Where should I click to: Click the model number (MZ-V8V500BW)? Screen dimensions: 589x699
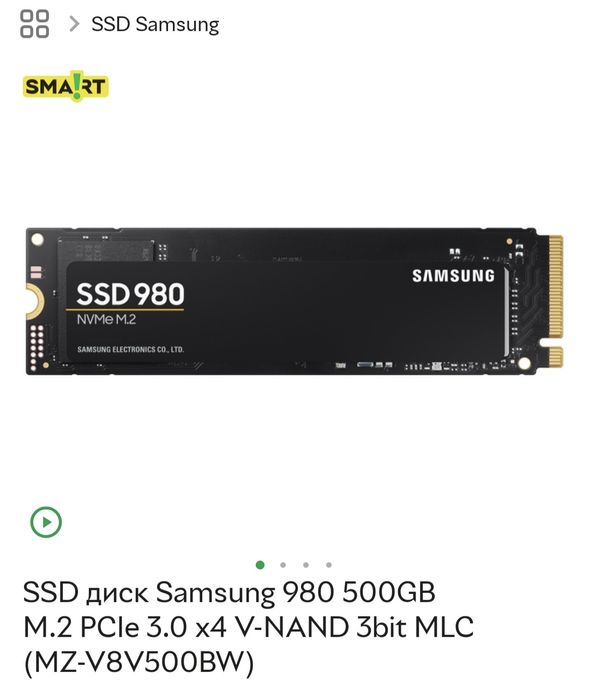coord(139,662)
